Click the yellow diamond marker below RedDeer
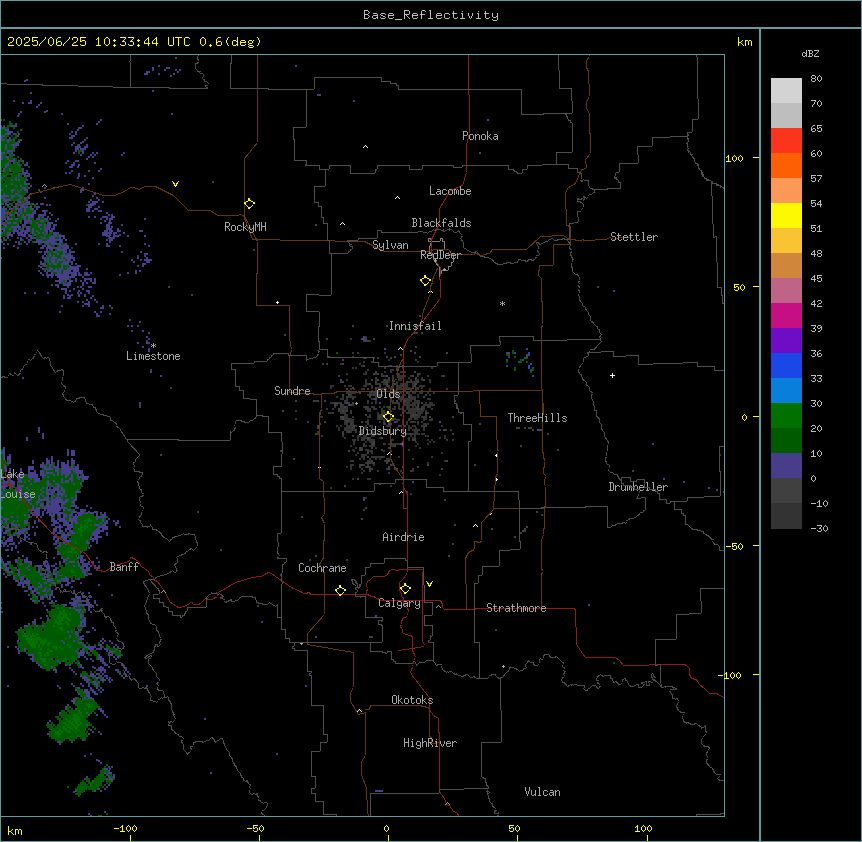The image size is (862, 842). [x=426, y=281]
